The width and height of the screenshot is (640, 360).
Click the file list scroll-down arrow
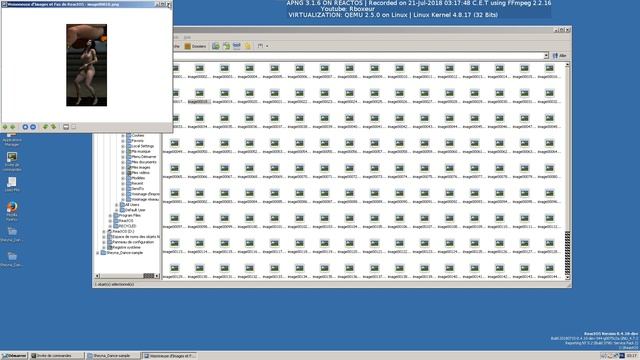(x=567, y=277)
